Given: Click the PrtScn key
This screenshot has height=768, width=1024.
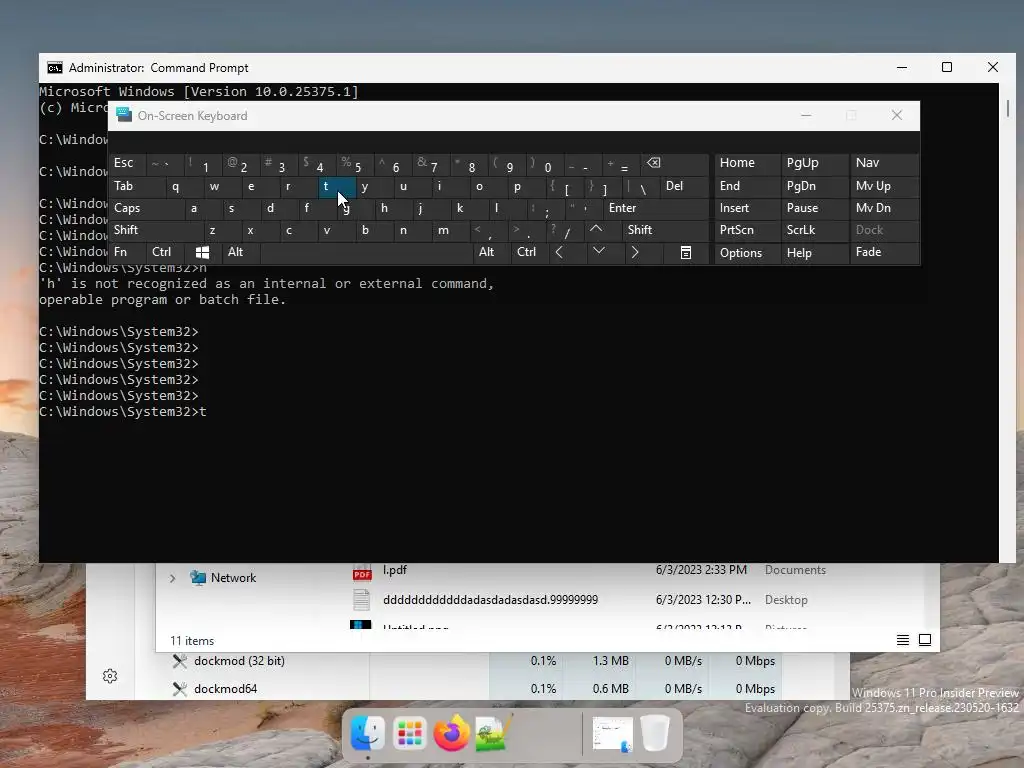Looking at the screenshot, I should tap(747, 230).
